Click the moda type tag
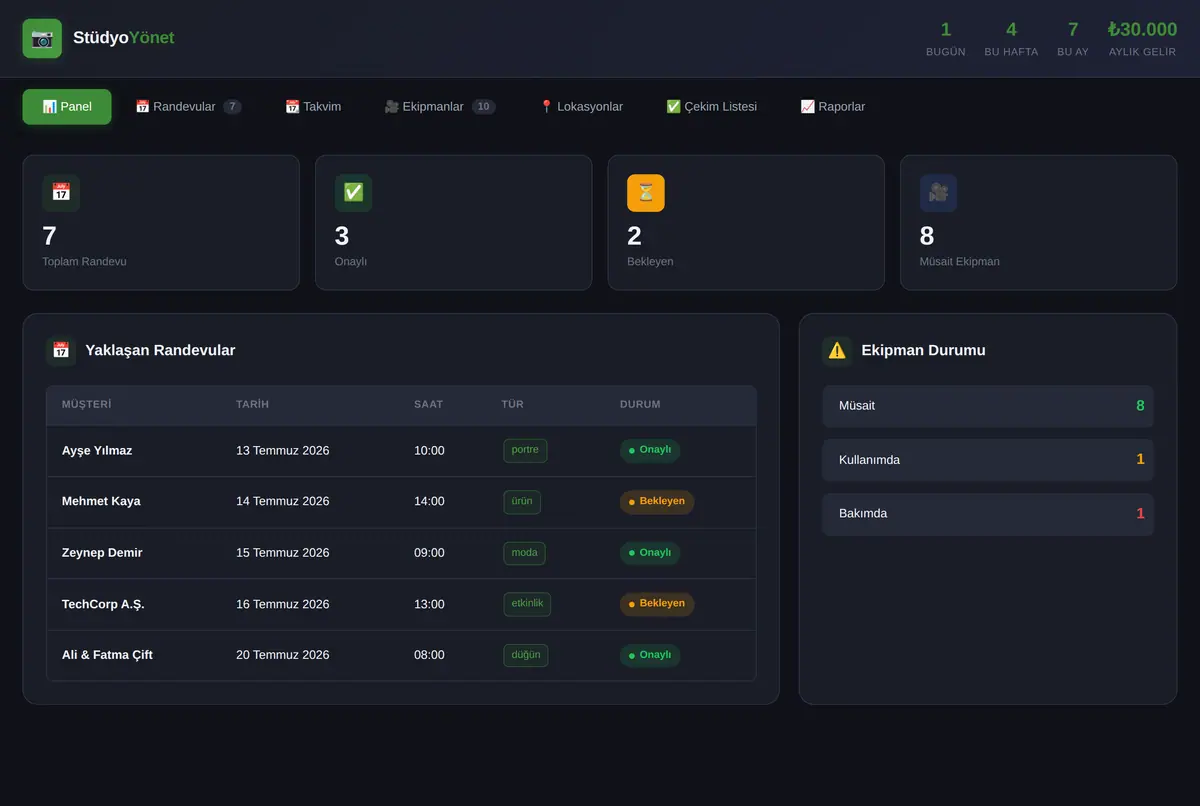This screenshot has height=806, width=1200. pyautogui.click(x=524, y=553)
